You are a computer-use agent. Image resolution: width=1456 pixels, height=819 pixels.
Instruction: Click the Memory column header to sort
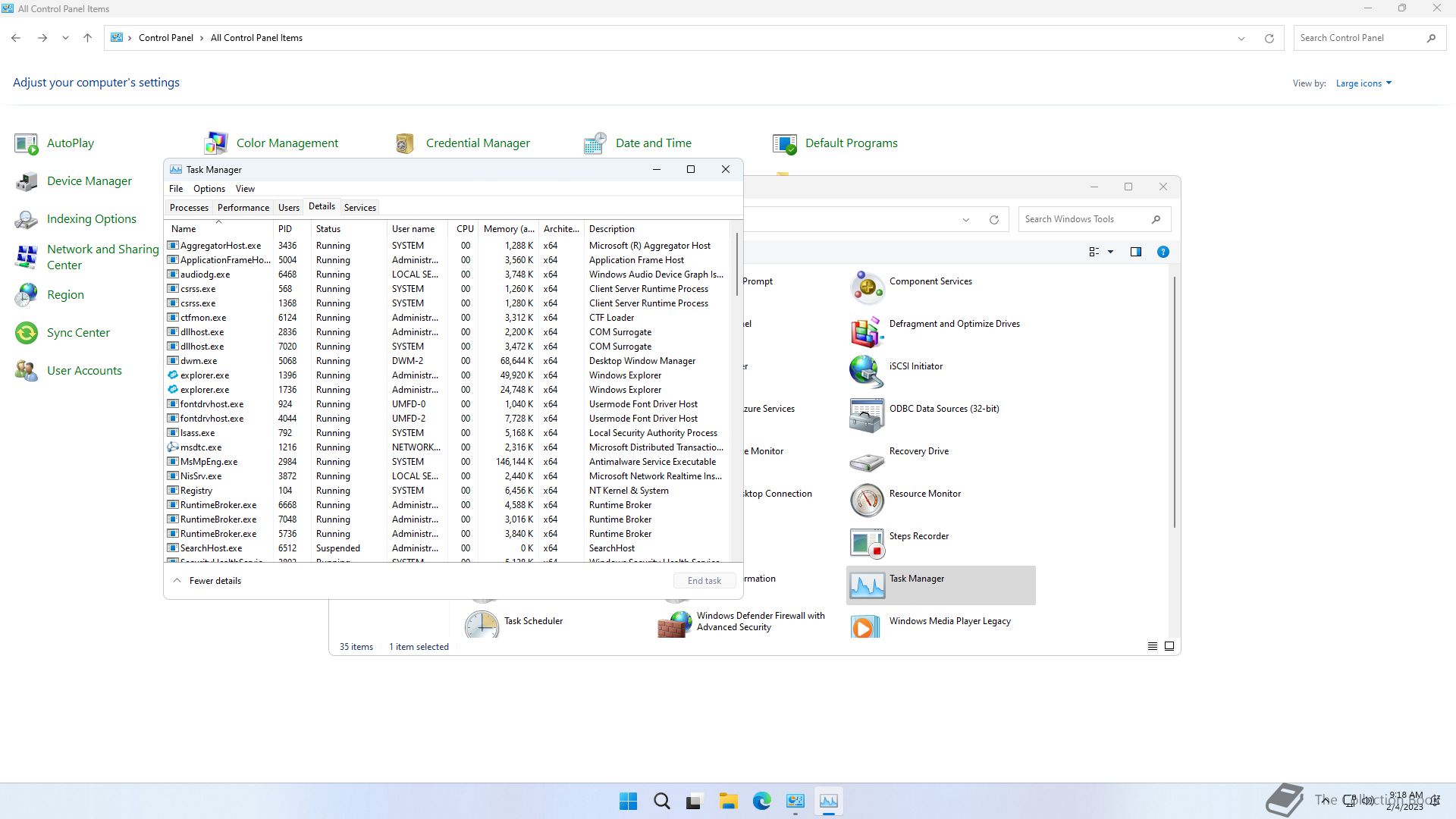coord(509,229)
